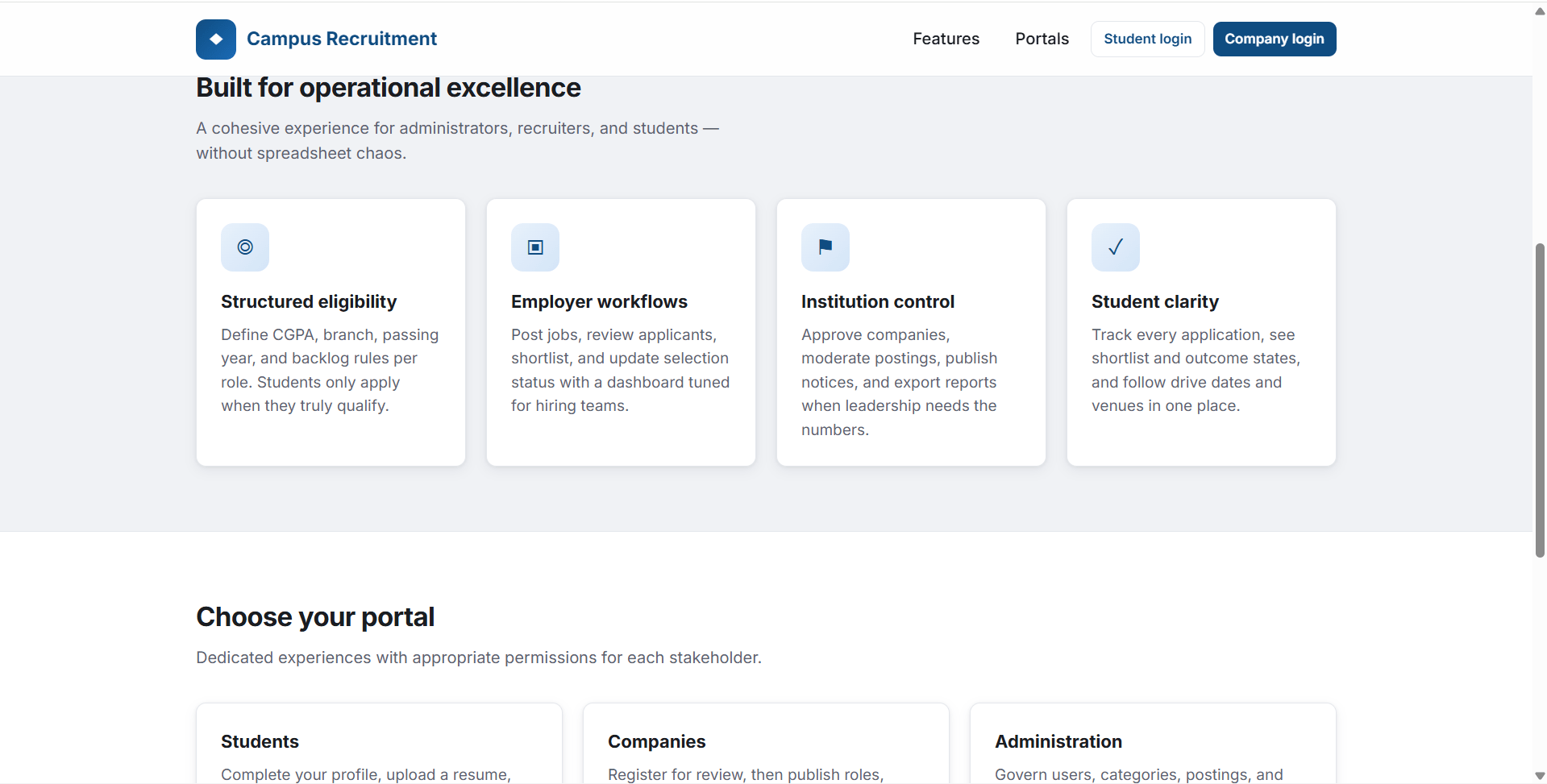Screen dimensions: 1547x784
Task: Click the Campus Recruitment diamond logo icon
Action: pos(216,39)
